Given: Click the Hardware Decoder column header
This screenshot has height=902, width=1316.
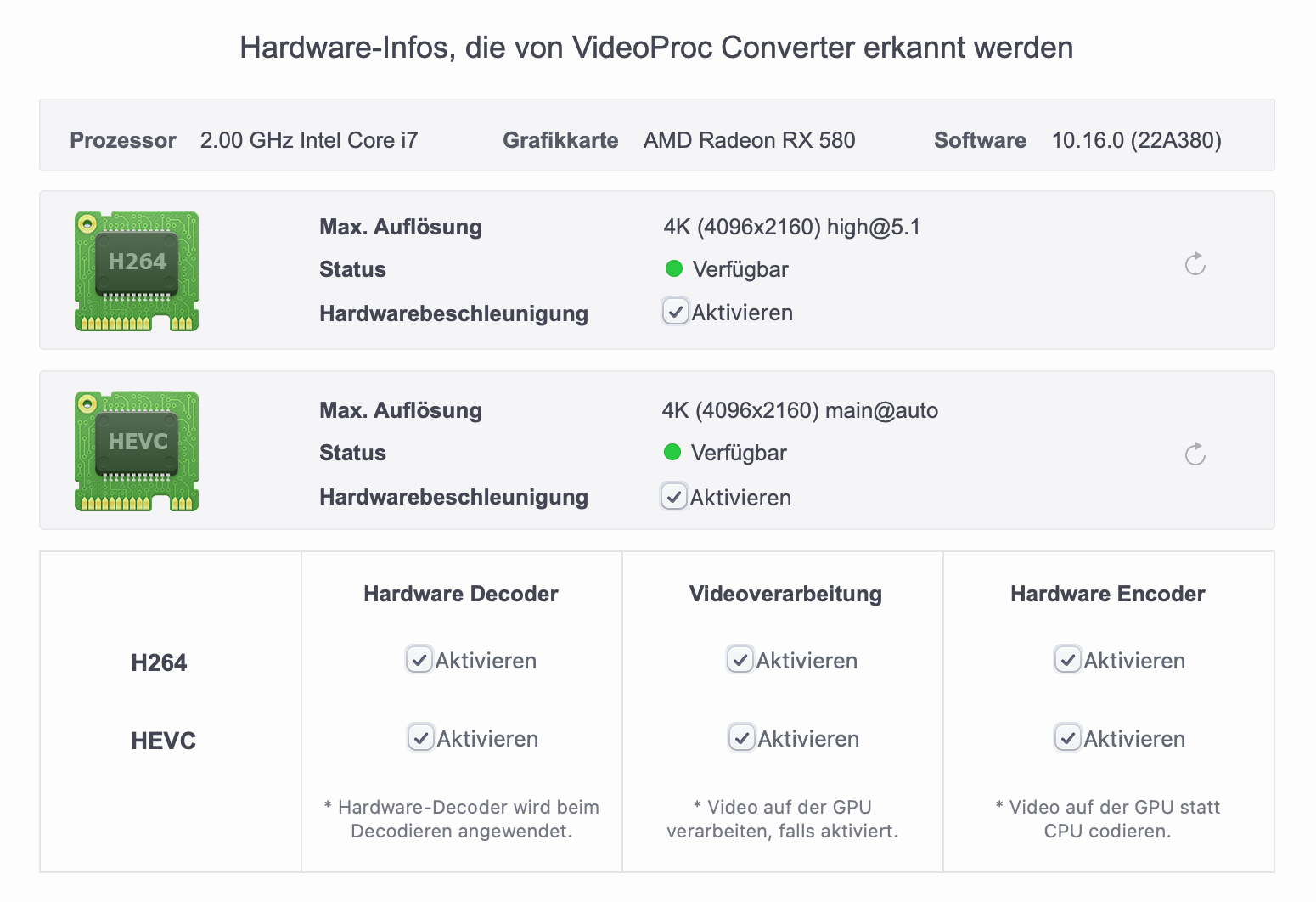Looking at the screenshot, I should pos(461,594).
